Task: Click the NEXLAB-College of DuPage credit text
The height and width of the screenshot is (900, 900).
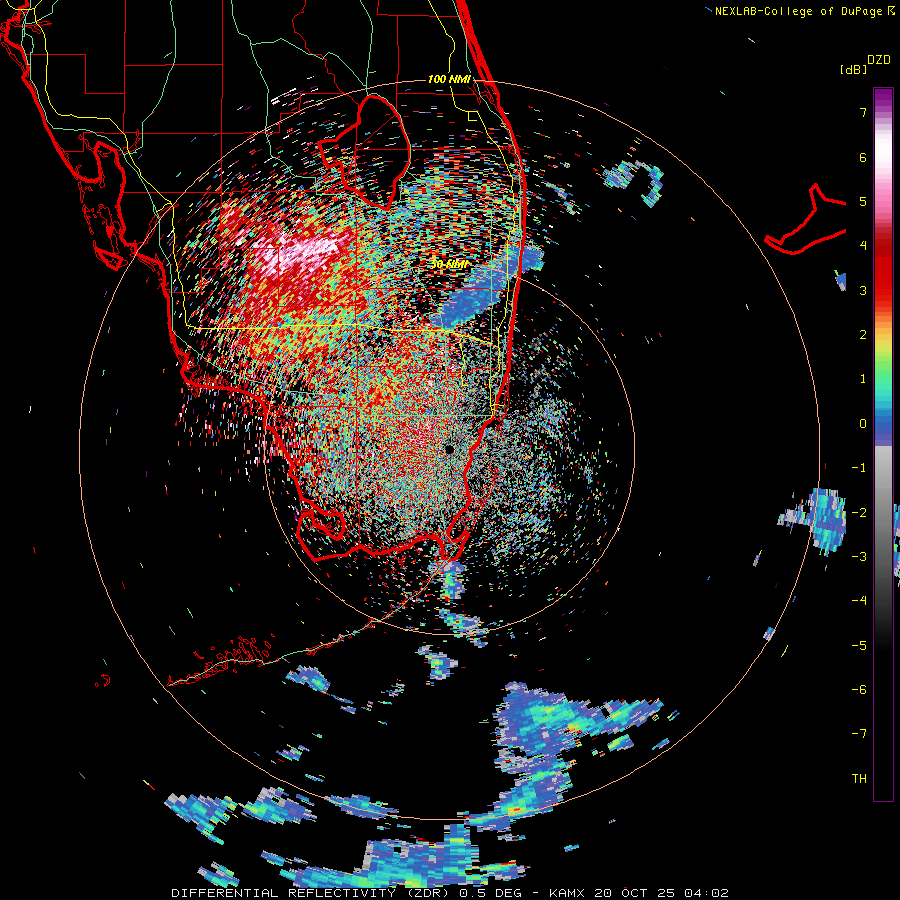Action: coord(798,11)
